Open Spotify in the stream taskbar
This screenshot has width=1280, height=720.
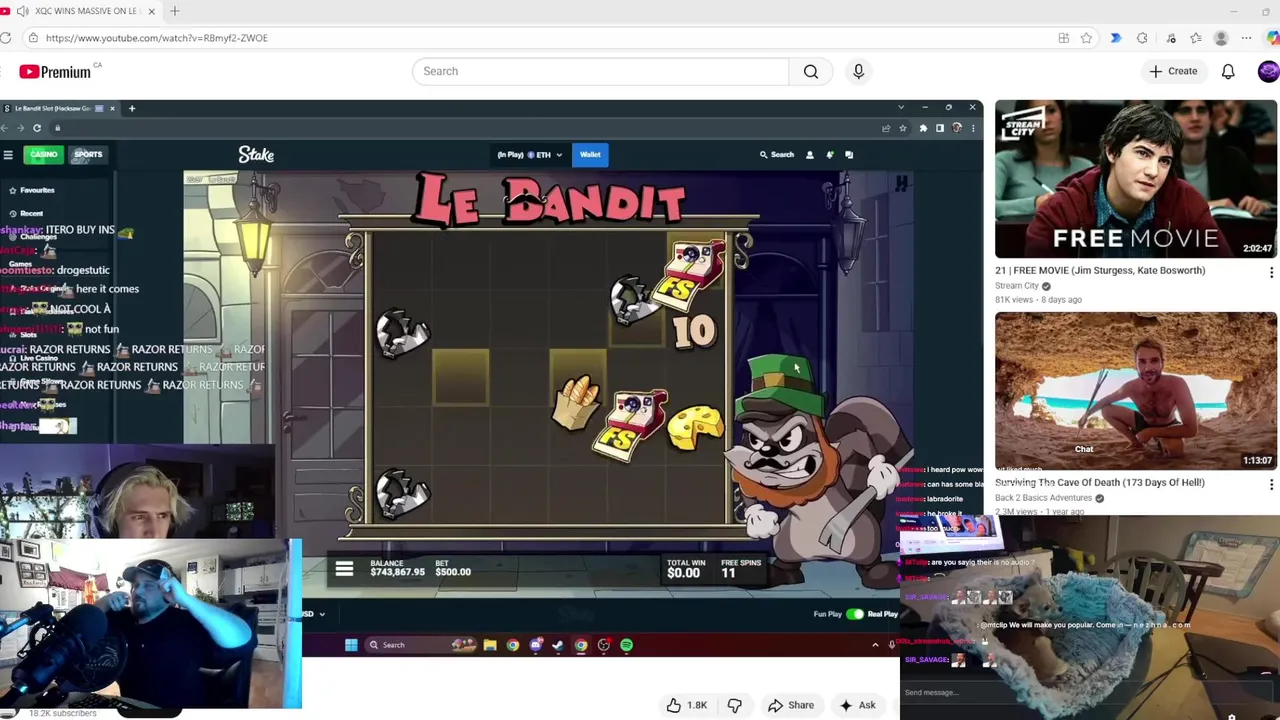pos(626,645)
